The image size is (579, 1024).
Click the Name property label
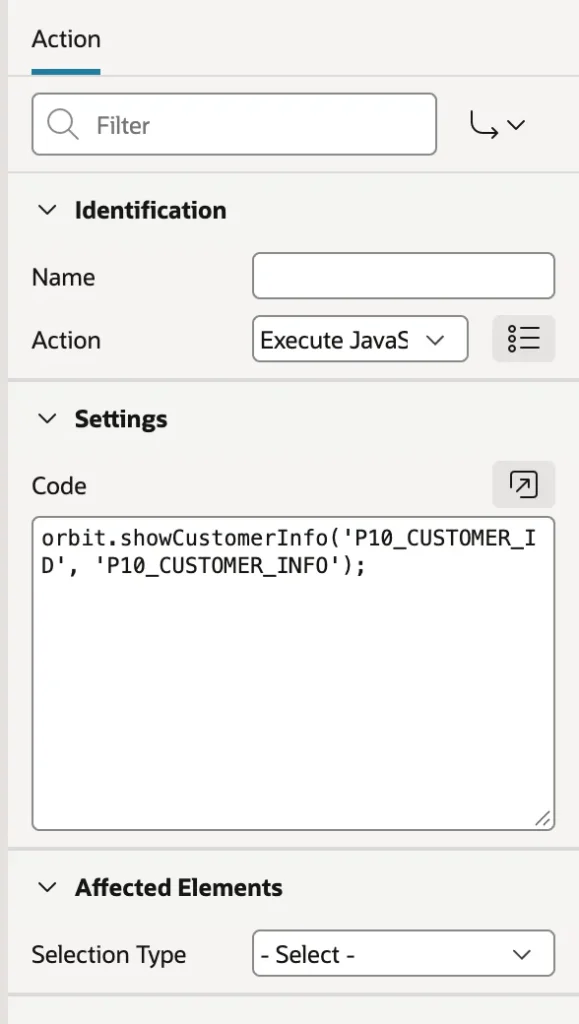[63, 277]
